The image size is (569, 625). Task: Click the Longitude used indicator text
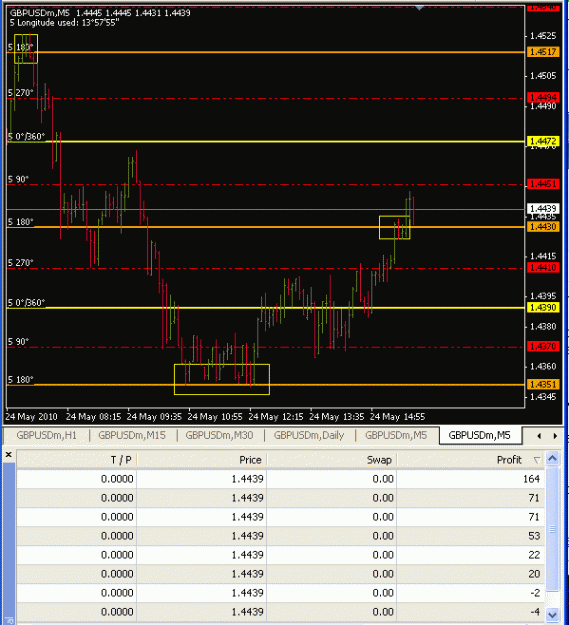click(65, 23)
